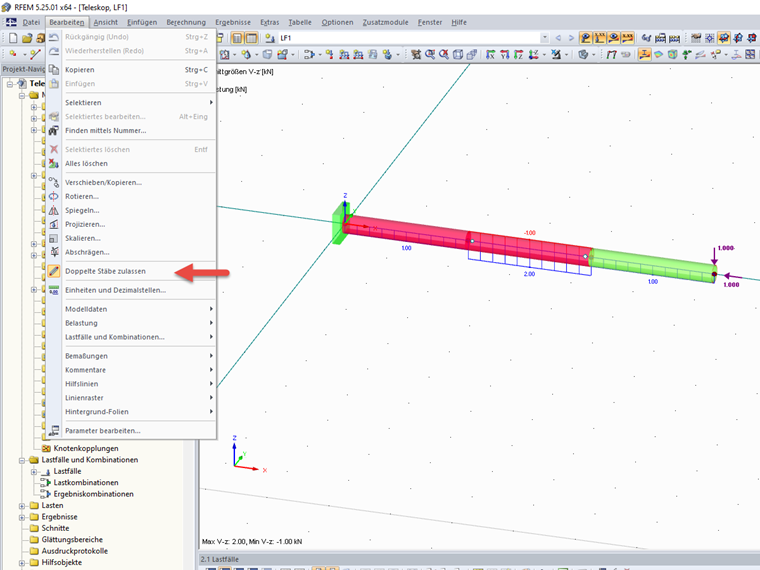Screen dimensions: 760x570
Task: Click view in X direction icon
Action: click(x=491, y=54)
